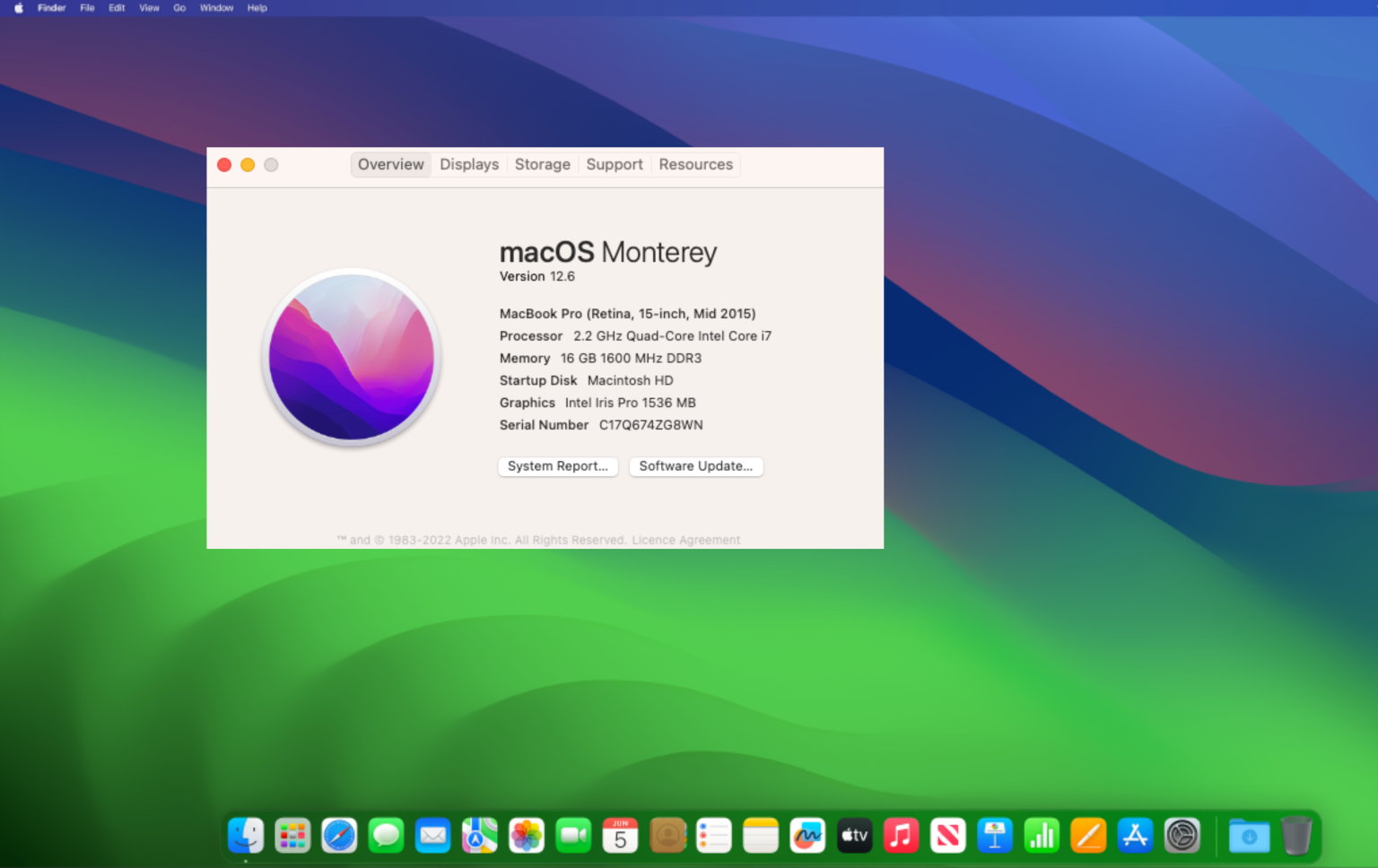Image resolution: width=1378 pixels, height=868 pixels.
Task: Launch Apple Music
Action: pos(901,835)
